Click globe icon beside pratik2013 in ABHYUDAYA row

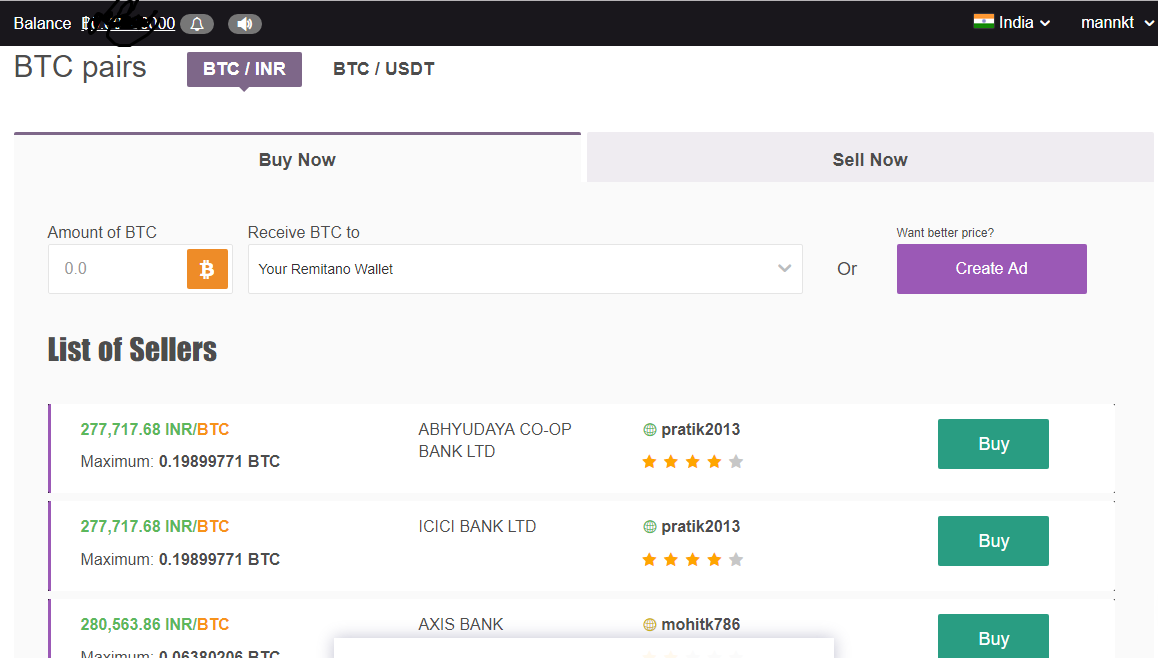click(x=650, y=430)
